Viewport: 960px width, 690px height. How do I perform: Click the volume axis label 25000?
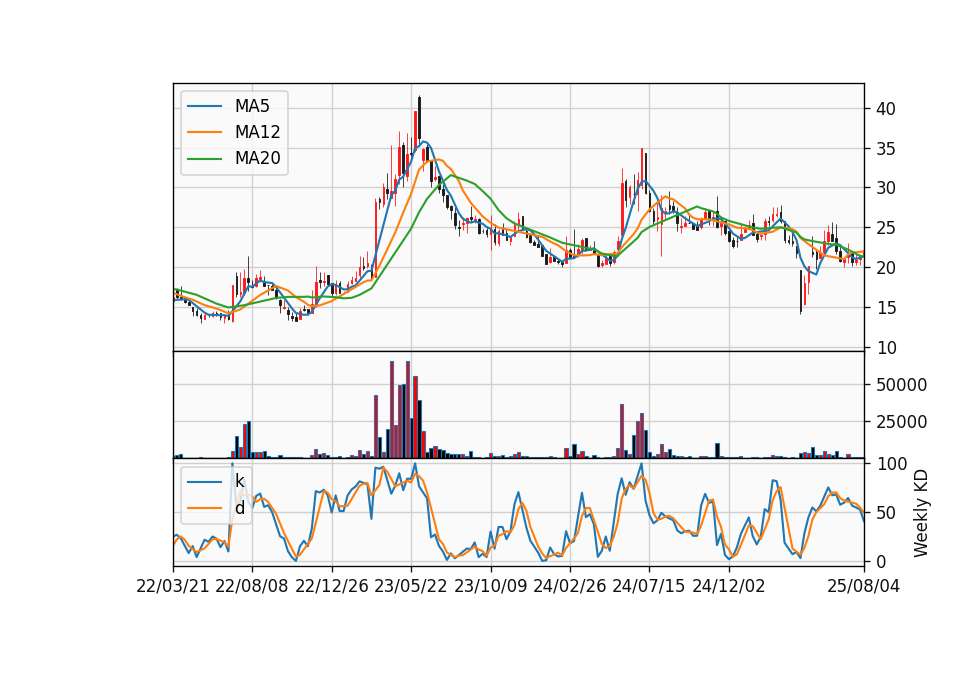click(x=901, y=422)
